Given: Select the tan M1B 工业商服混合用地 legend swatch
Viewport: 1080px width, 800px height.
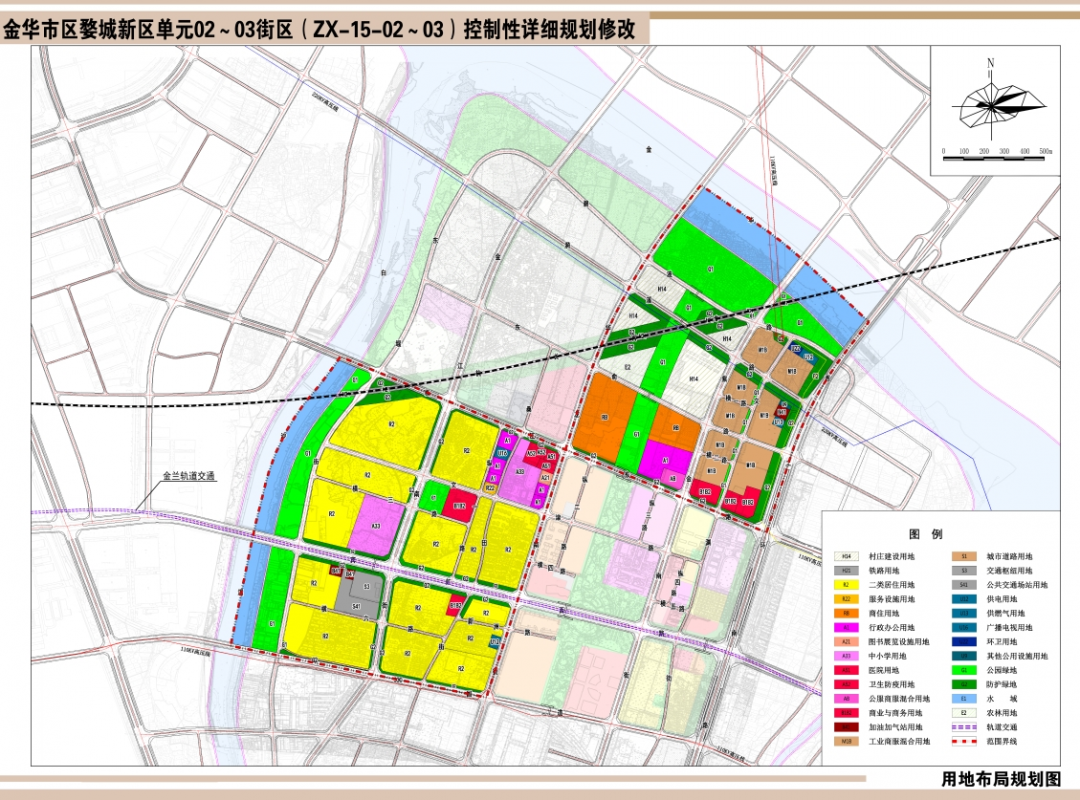Looking at the screenshot, I should 846,742.
